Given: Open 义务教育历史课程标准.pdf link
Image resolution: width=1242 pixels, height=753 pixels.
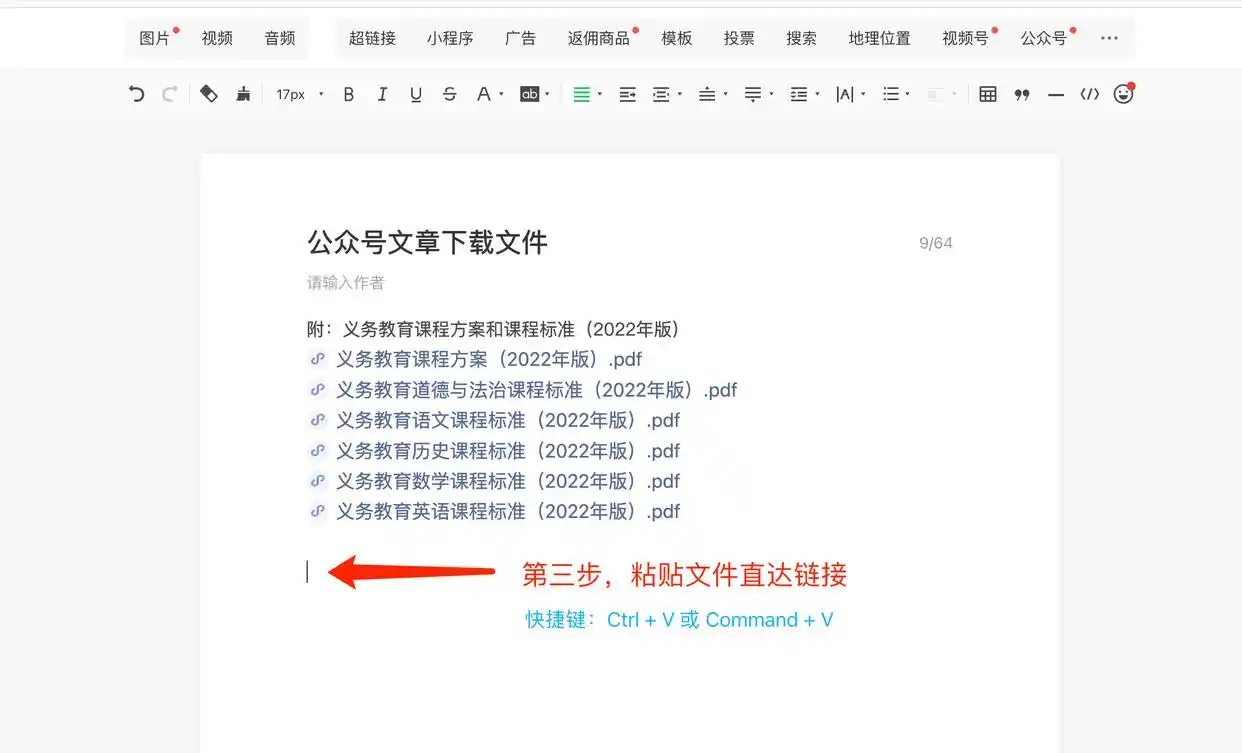Looking at the screenshot, I should pos(507,451).
